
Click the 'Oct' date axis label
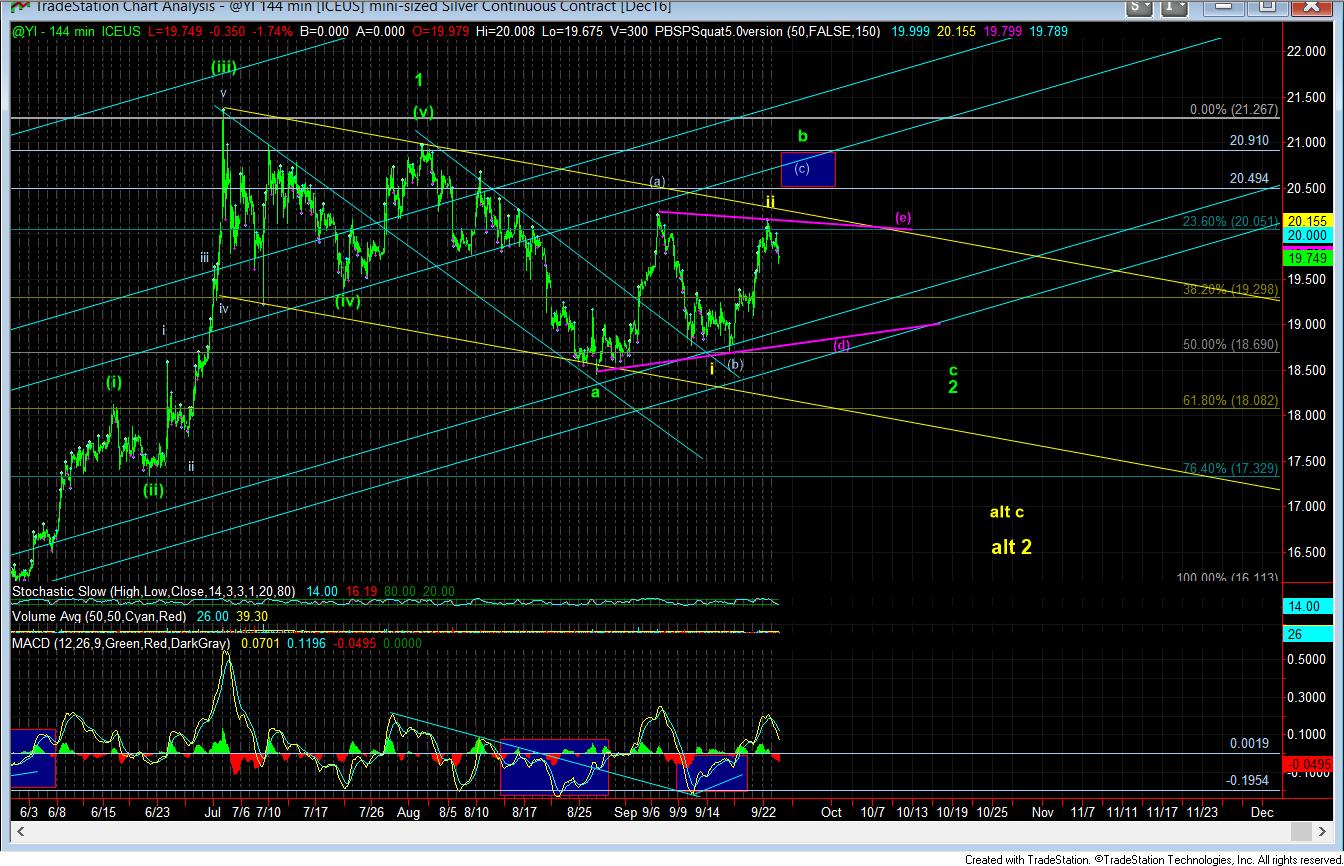tap(831, 812)
